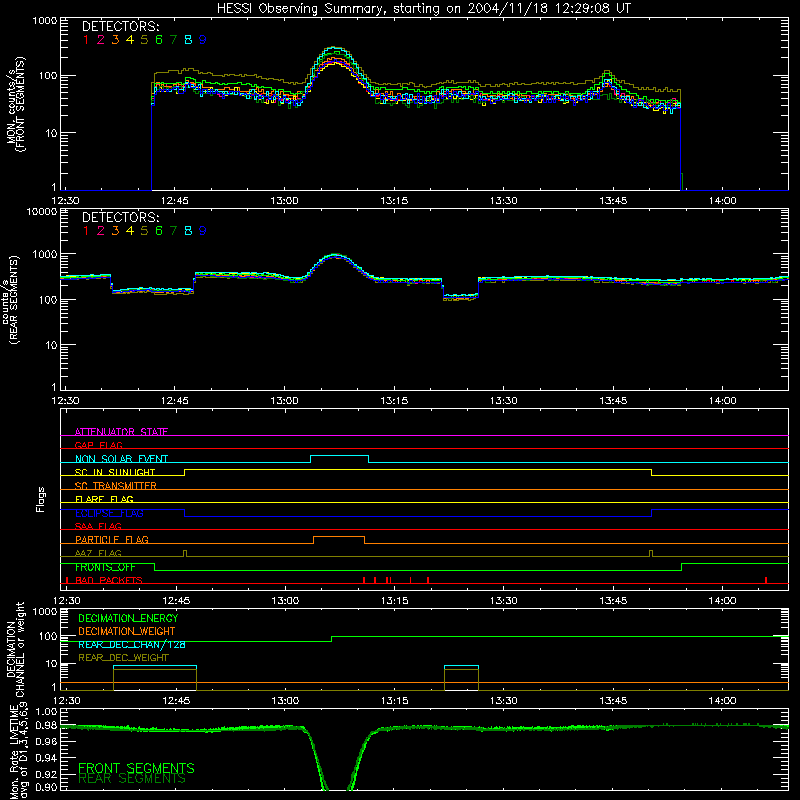Select the PARTICLE_FLAG label
This screenshot has height=800, width=800.
tap(112, 539)
